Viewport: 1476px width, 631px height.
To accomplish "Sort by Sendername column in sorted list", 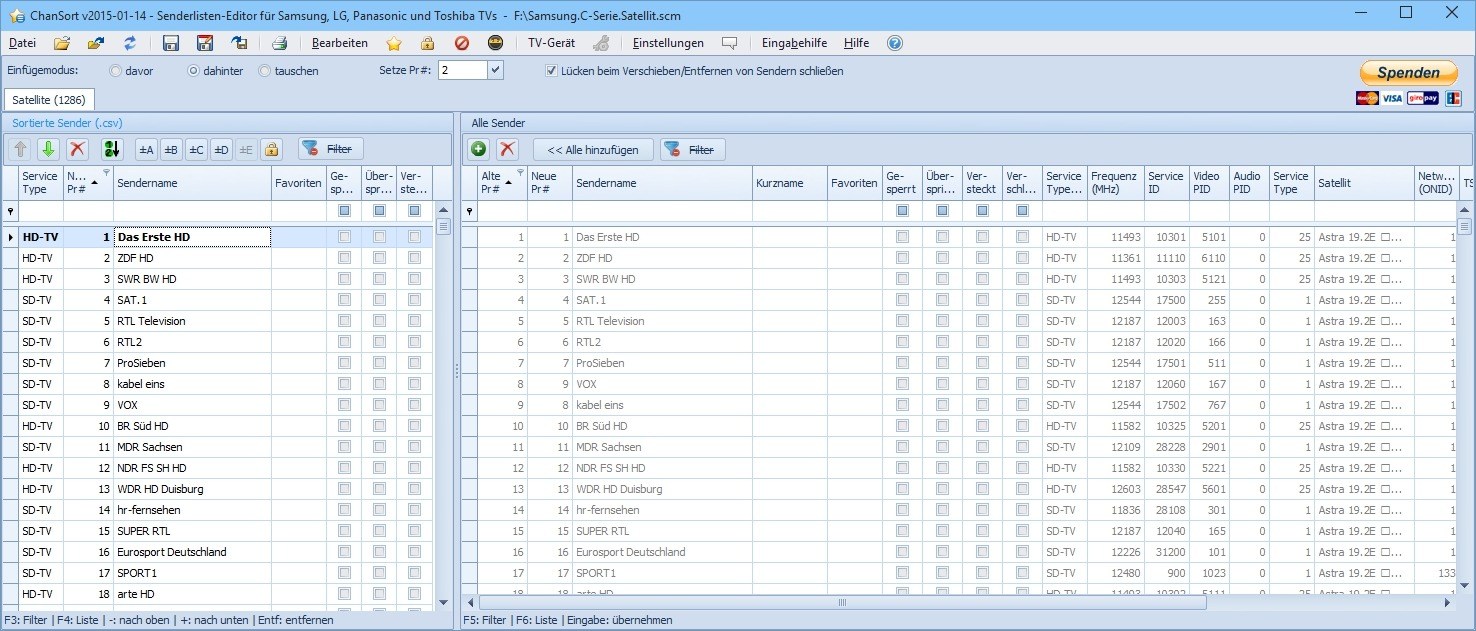I will 192,183.
